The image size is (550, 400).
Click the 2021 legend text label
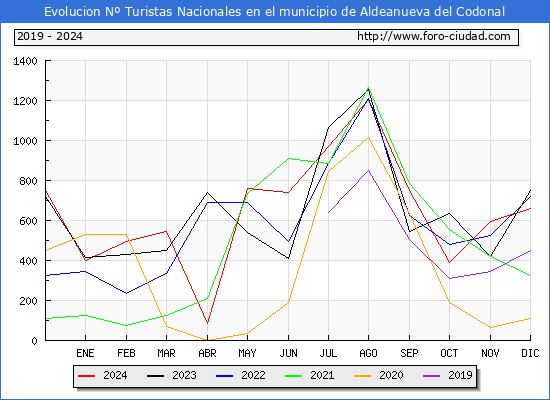[322, 375]
